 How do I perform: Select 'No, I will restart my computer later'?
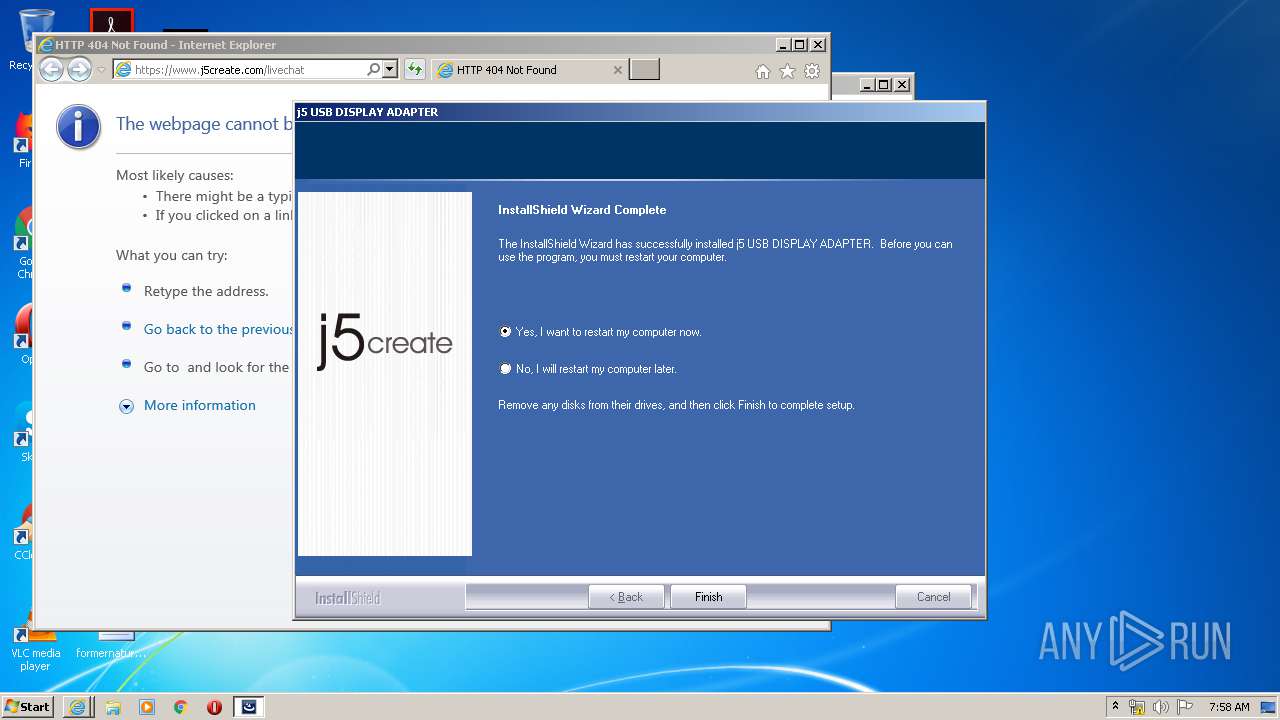(x=505, y=369)
